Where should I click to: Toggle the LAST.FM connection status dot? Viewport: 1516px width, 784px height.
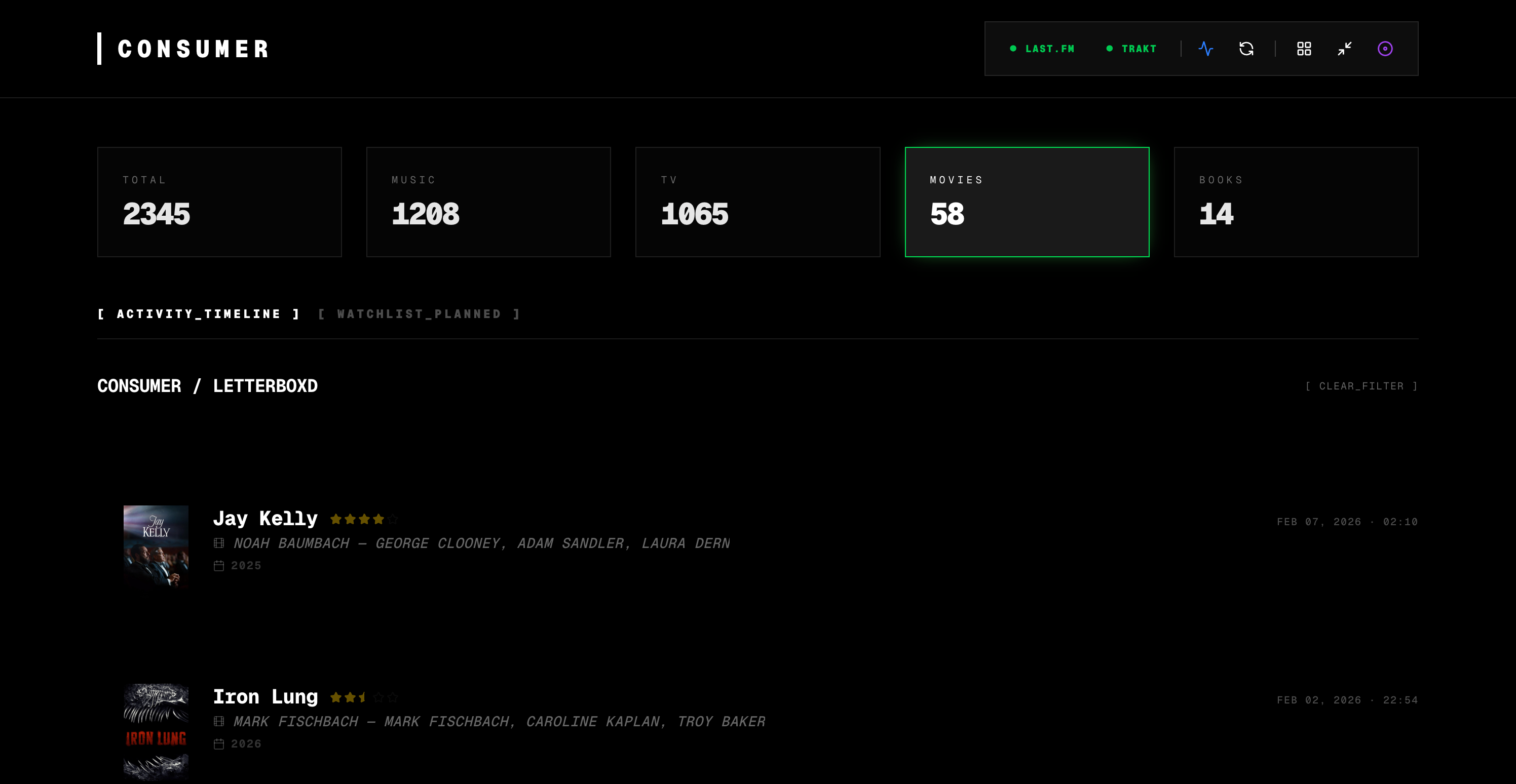1013,48
